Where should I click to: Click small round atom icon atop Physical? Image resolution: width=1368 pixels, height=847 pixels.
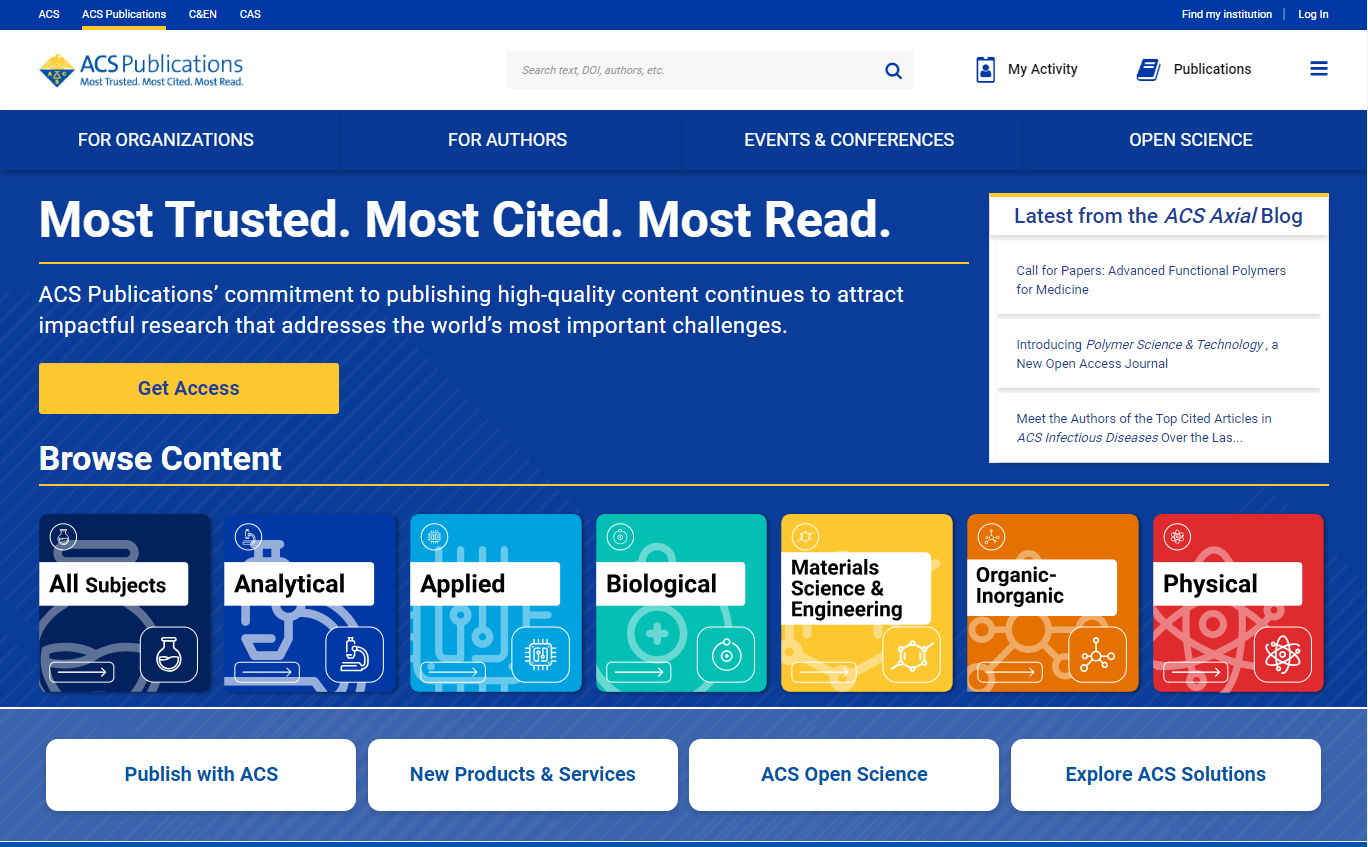click(1177, 537)
